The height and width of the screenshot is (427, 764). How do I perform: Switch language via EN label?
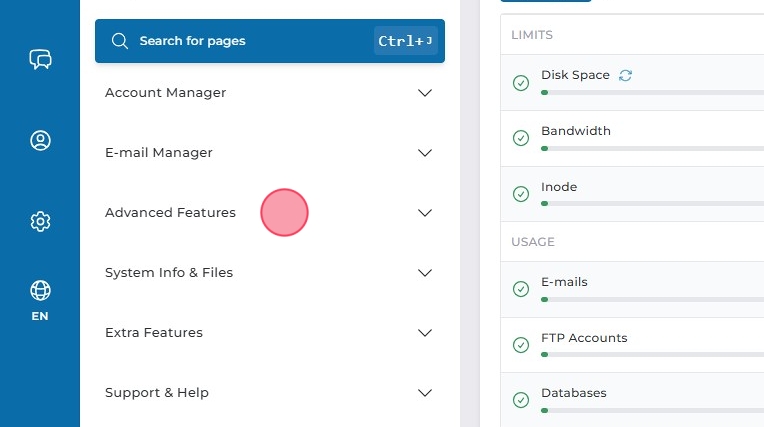[x=40, y=316]
